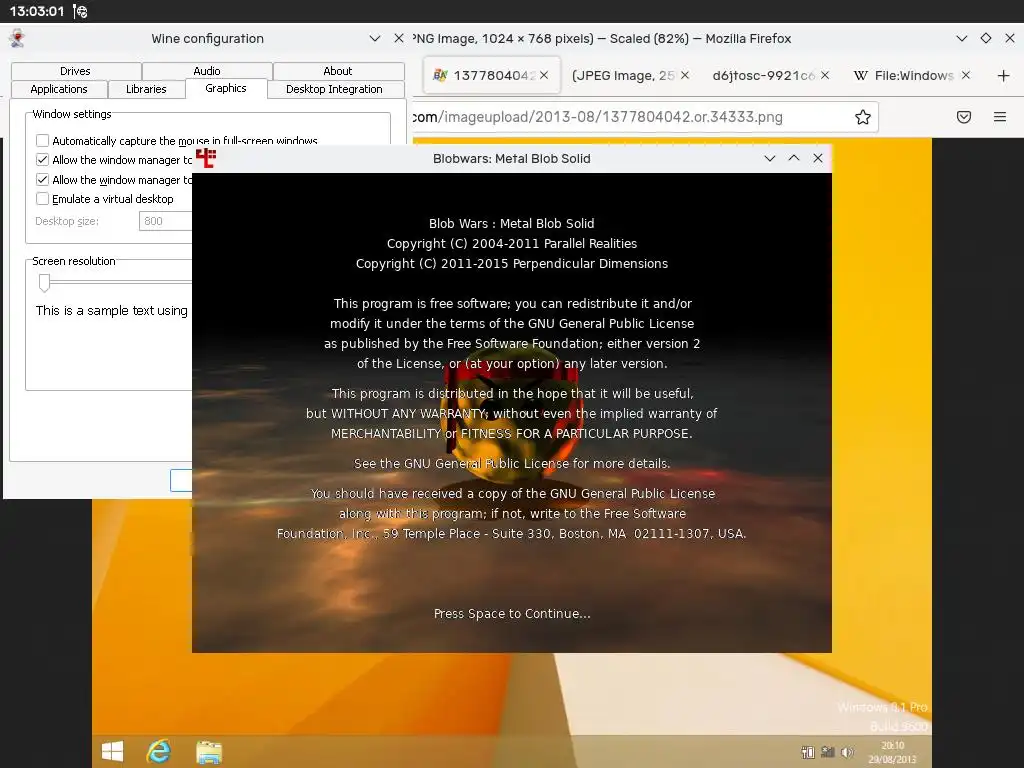Click the Screen resolution slider handle

[x=44, y=283]
